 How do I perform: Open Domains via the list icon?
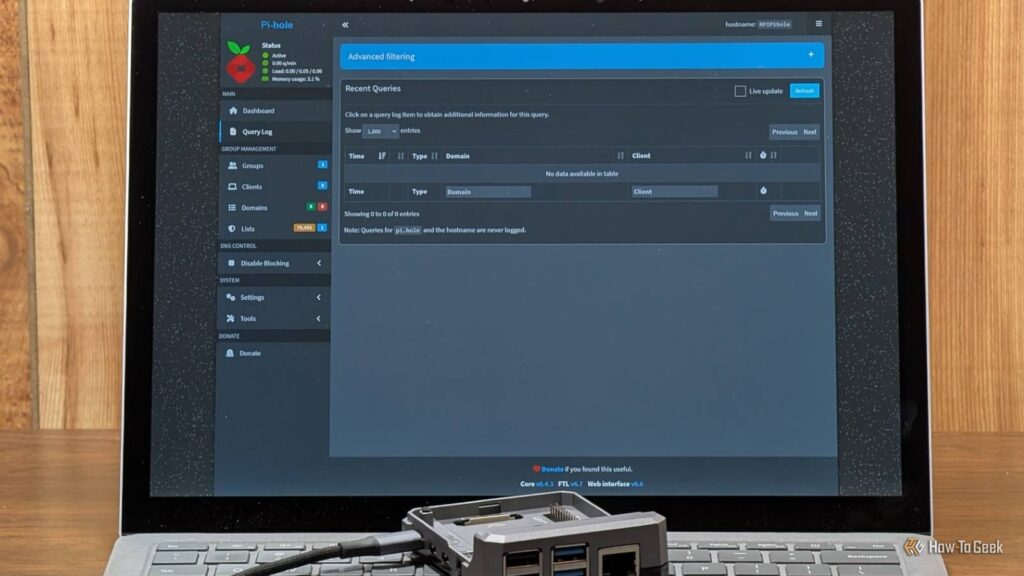click(232, 208)
